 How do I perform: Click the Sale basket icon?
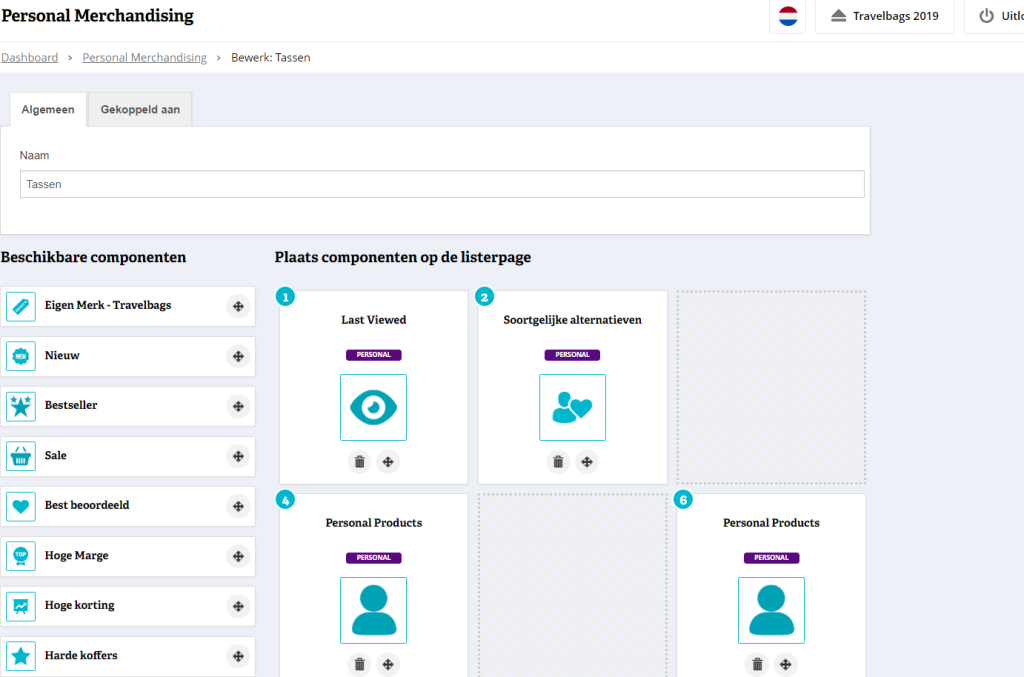pyautogui.click(x=21, y=456)
